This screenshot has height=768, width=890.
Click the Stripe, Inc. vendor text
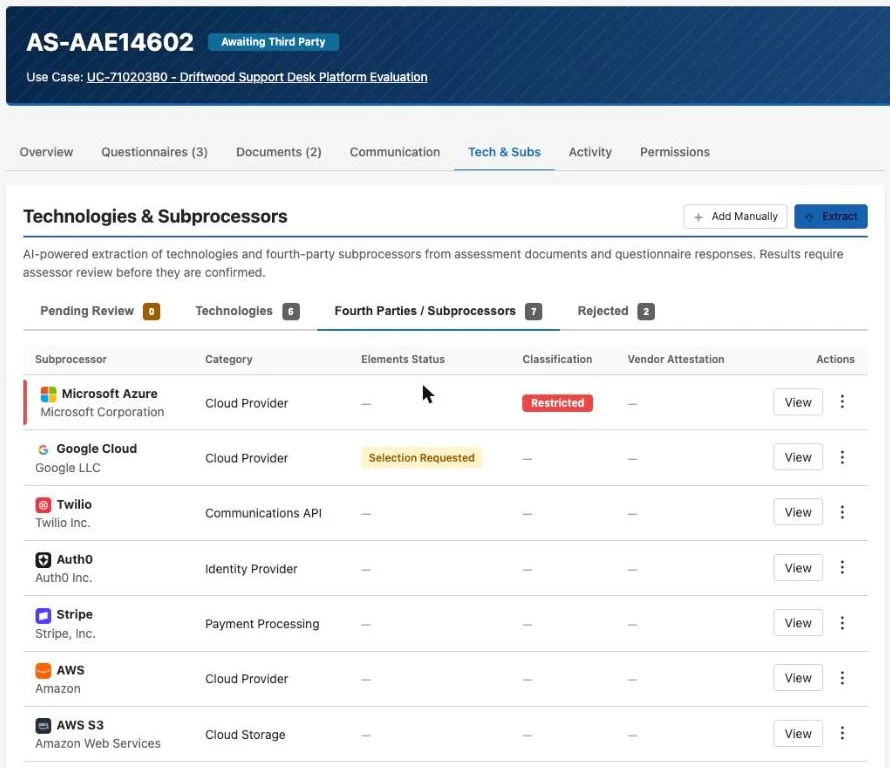click(65, 633)
